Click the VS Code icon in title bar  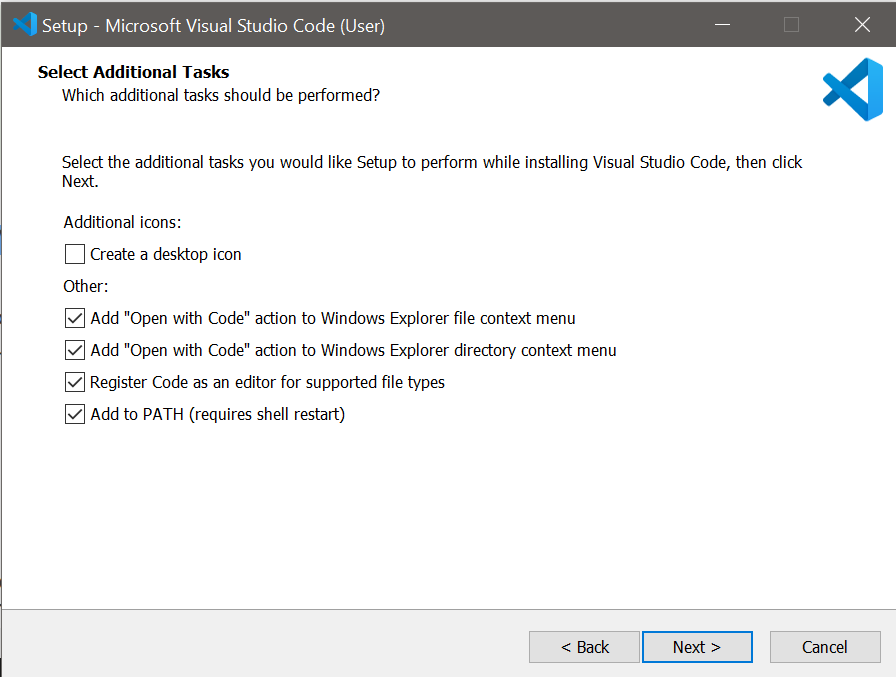pyautogui.click(x=24, y=25)
